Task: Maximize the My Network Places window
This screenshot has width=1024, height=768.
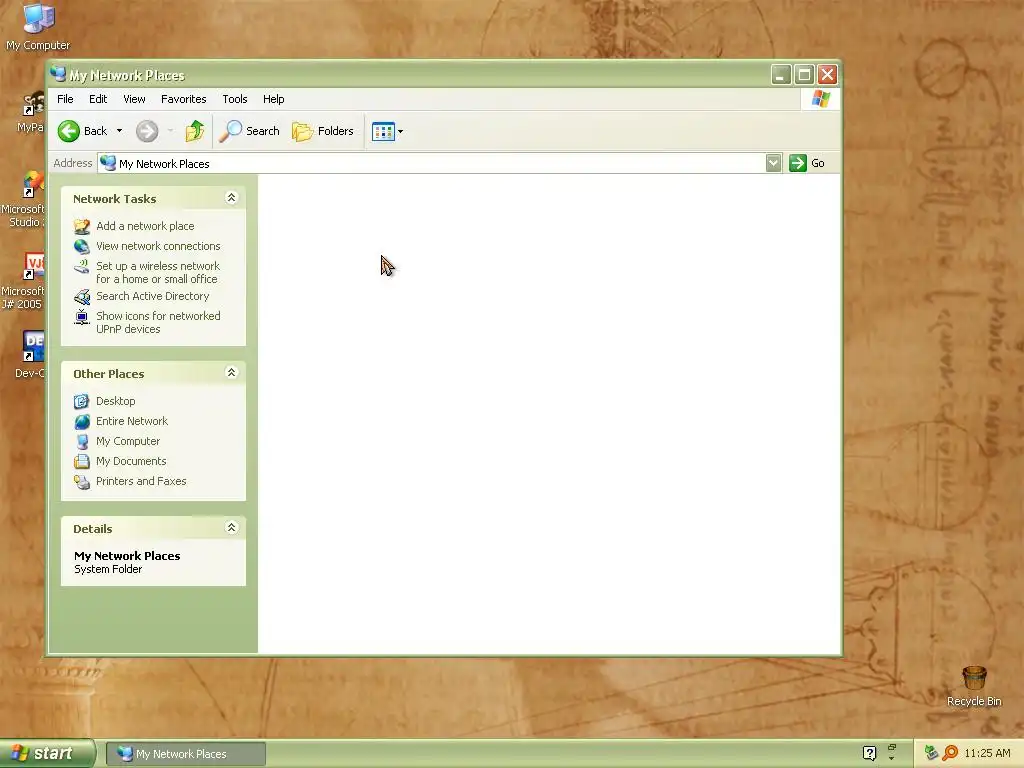Action: (x=804, y=74)
